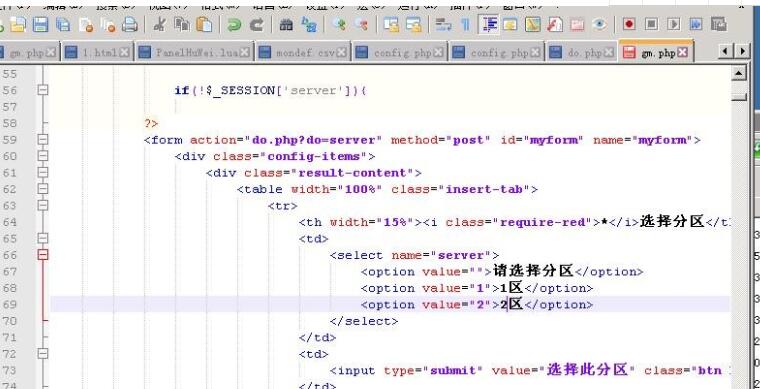Screen dimensions: 760x389
Task: Click the tab bar right scroll arrow
Action: tap(743, 51)
